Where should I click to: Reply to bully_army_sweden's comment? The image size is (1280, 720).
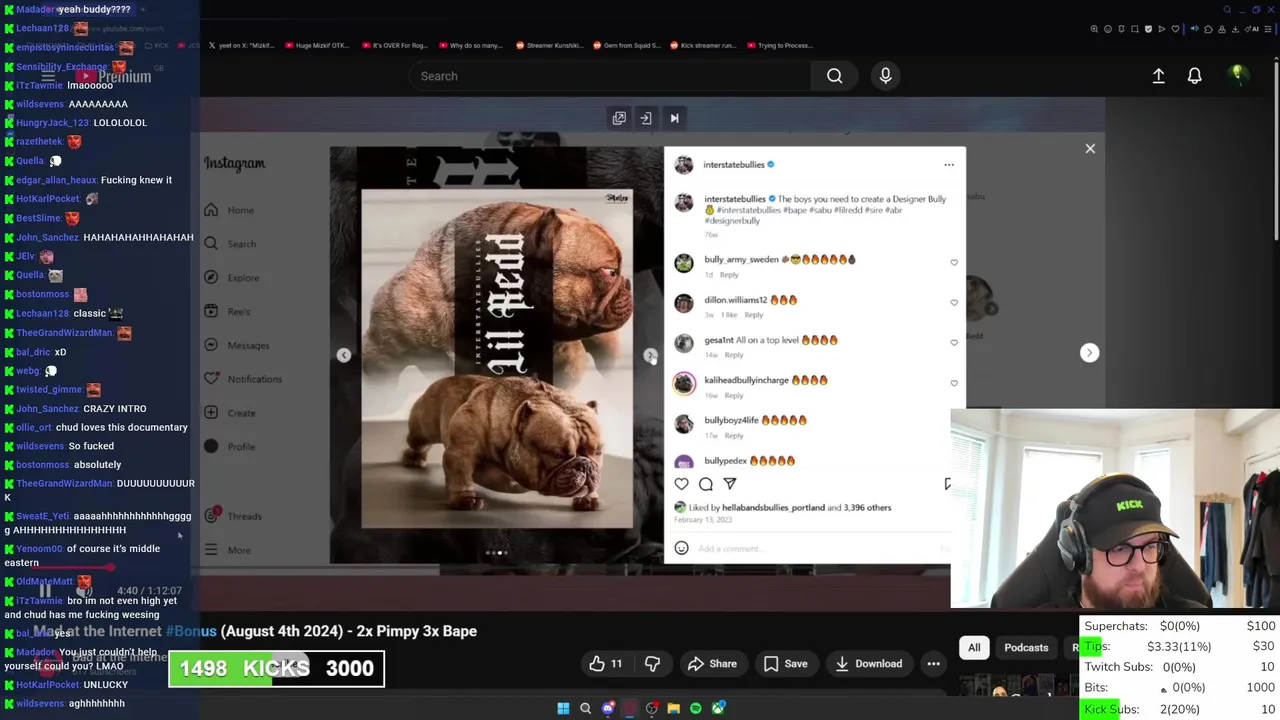[729, 275]
